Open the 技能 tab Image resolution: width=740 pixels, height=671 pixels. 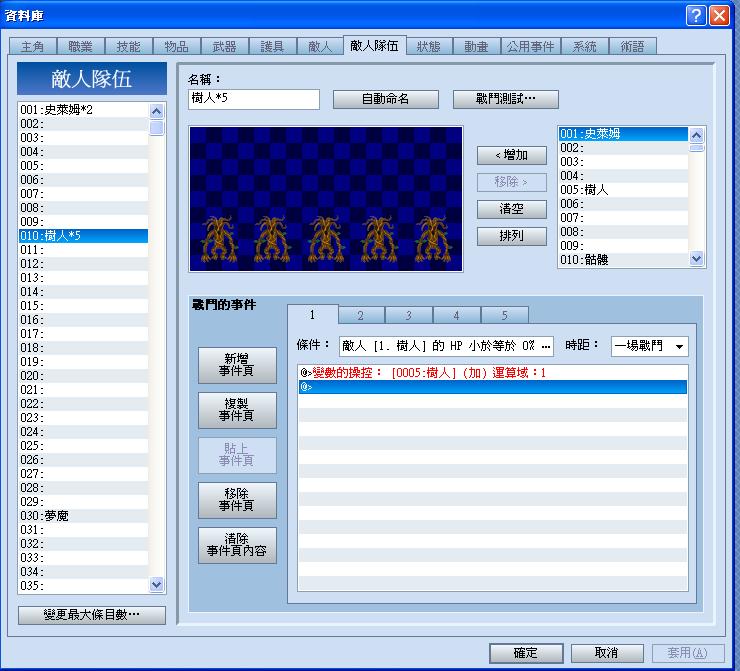[x=129, y=46]
